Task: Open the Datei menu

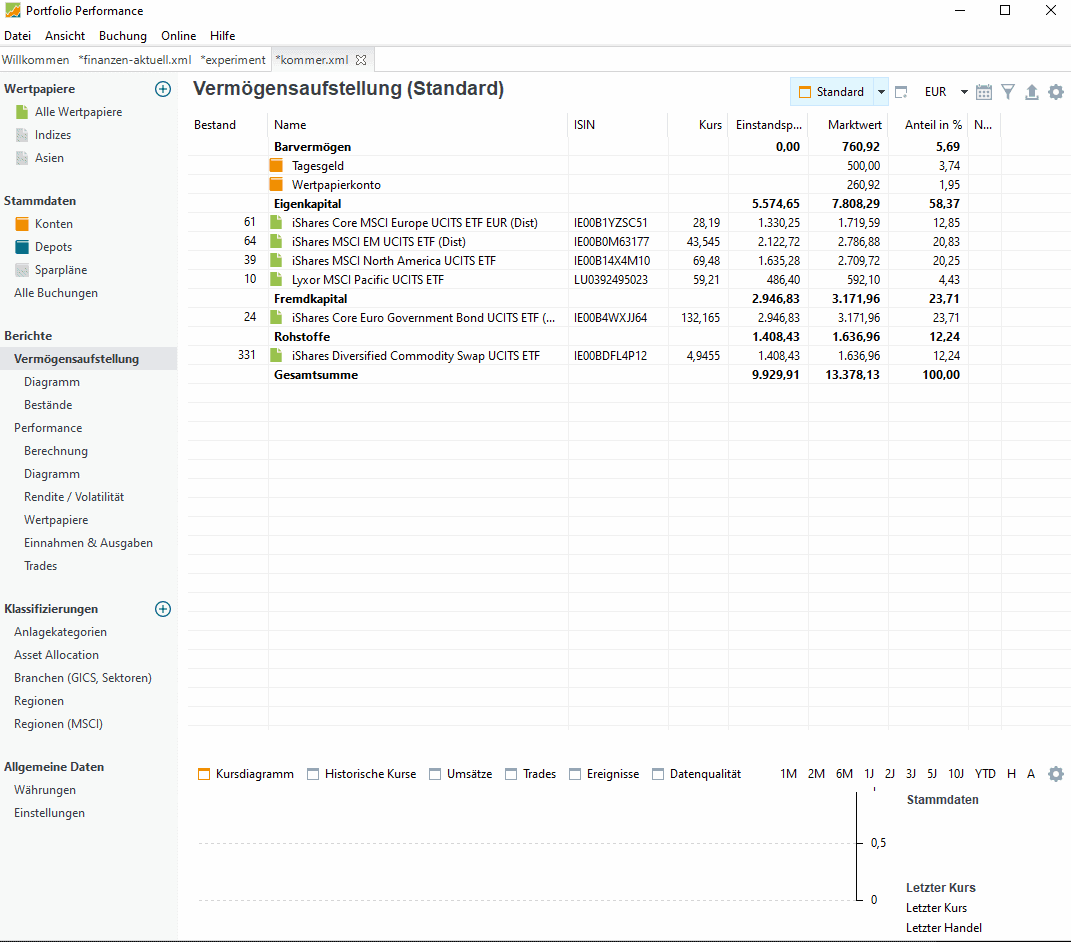Action: coord(18,36)
